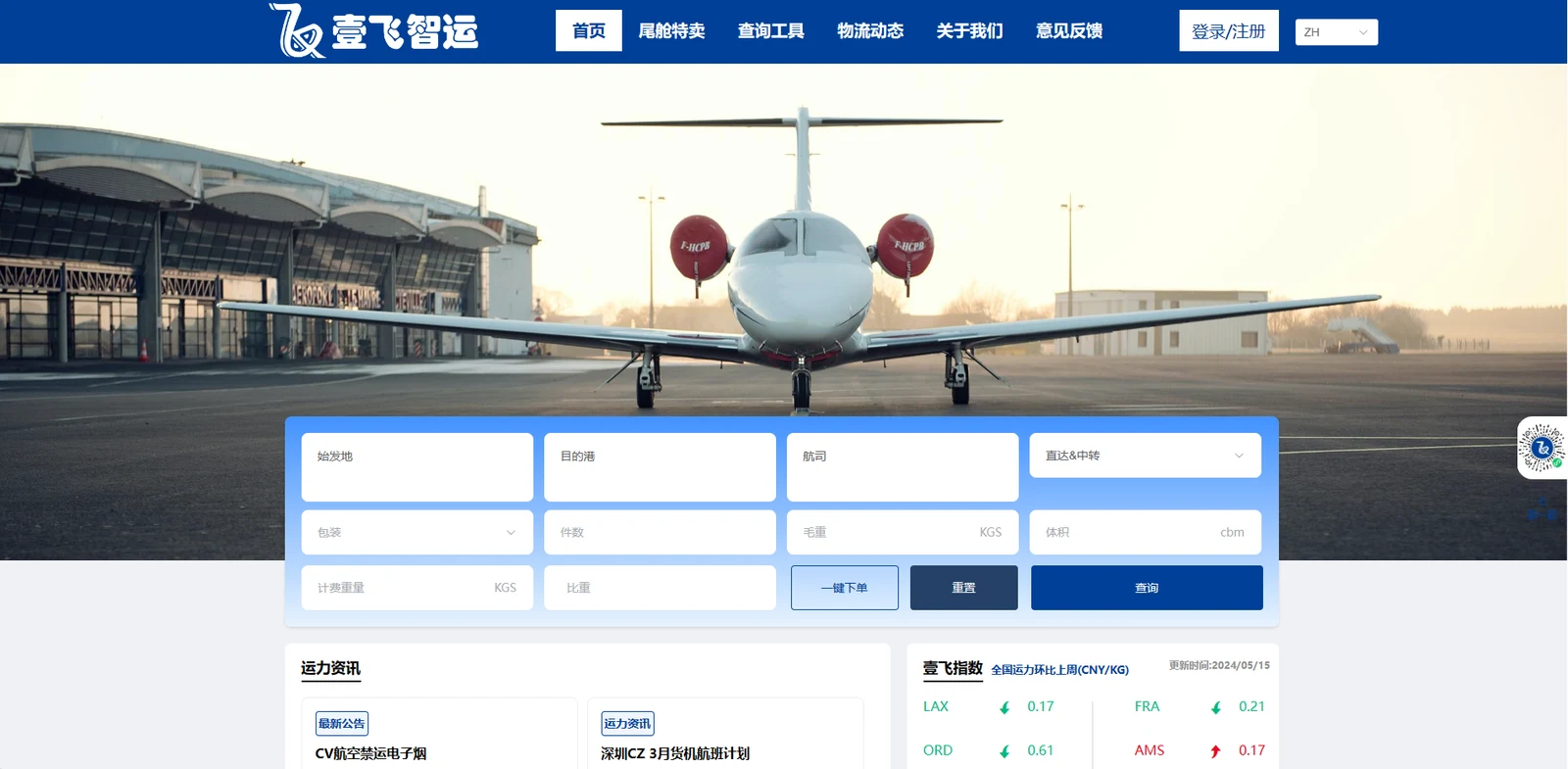
Task: Click the 0.61 value for ORD
Action: 1041,750
